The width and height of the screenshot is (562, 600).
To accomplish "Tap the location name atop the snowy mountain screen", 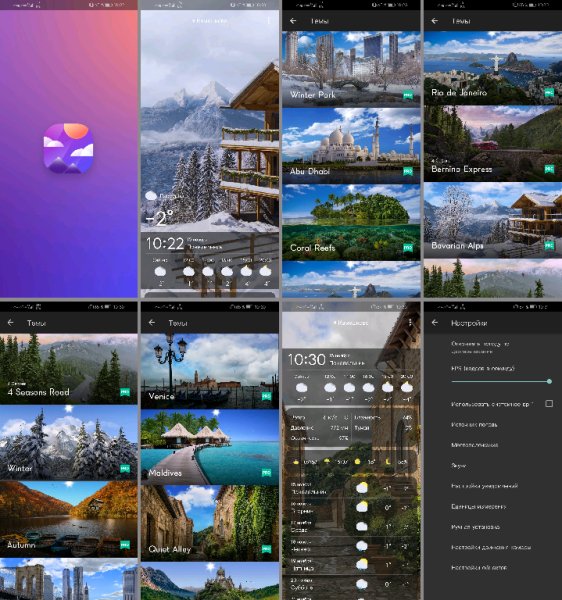I will click(209, 21).
